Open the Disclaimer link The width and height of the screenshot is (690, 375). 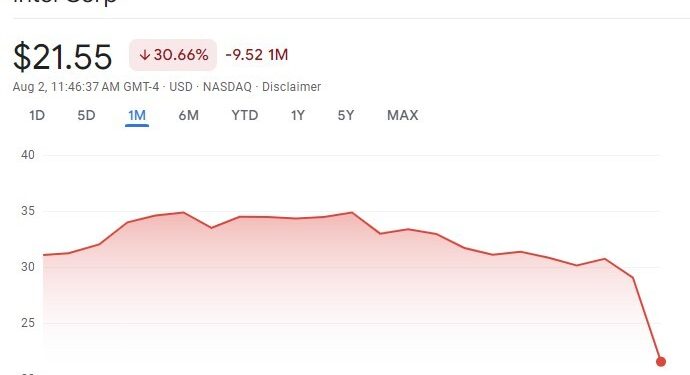coord(291,87)
